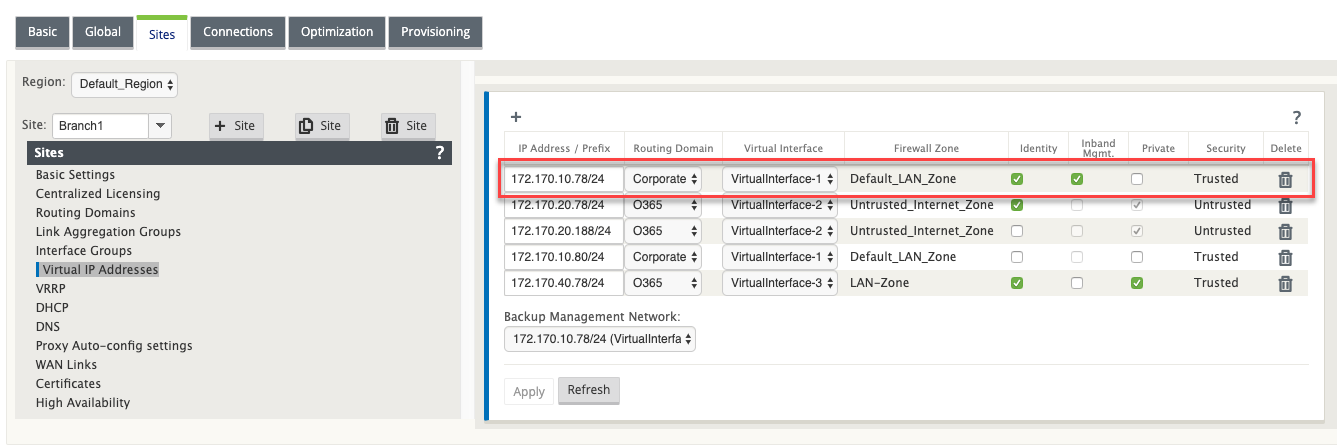Delete the 172.170.10.78/24 virtual IP row
The width and height of the screenshot is (1337, 448).
click(1285, 180)
